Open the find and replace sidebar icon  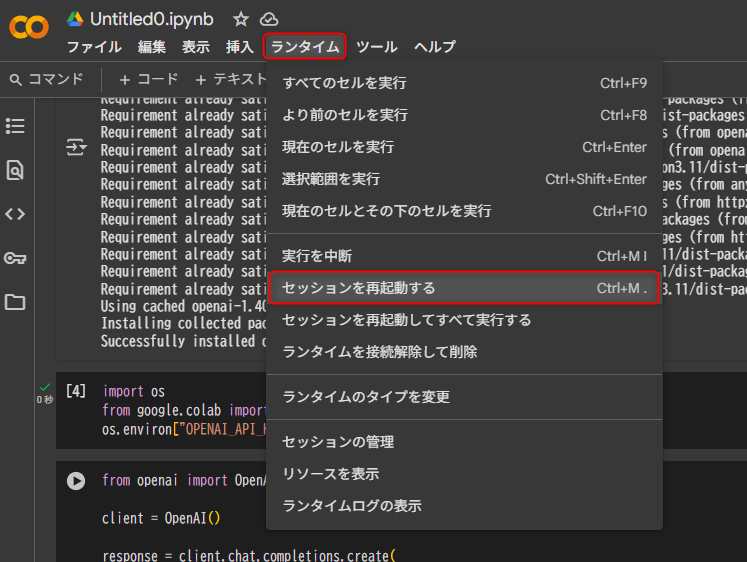[x=15, y=170]
